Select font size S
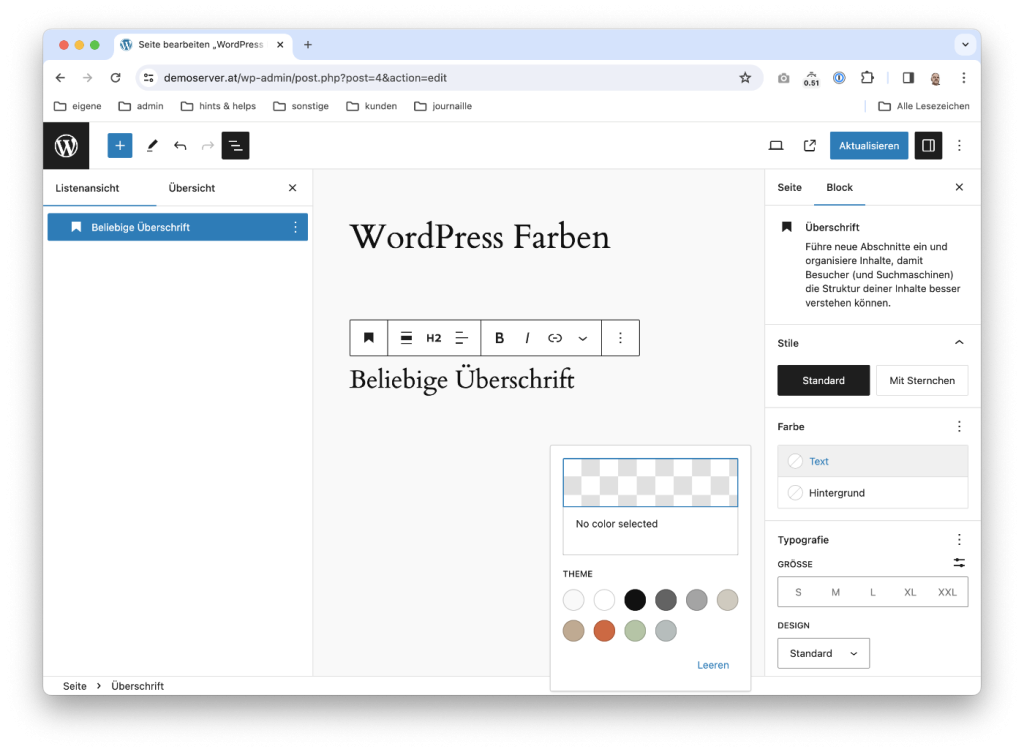This screenshot has width=1024, height=752. 798,592
